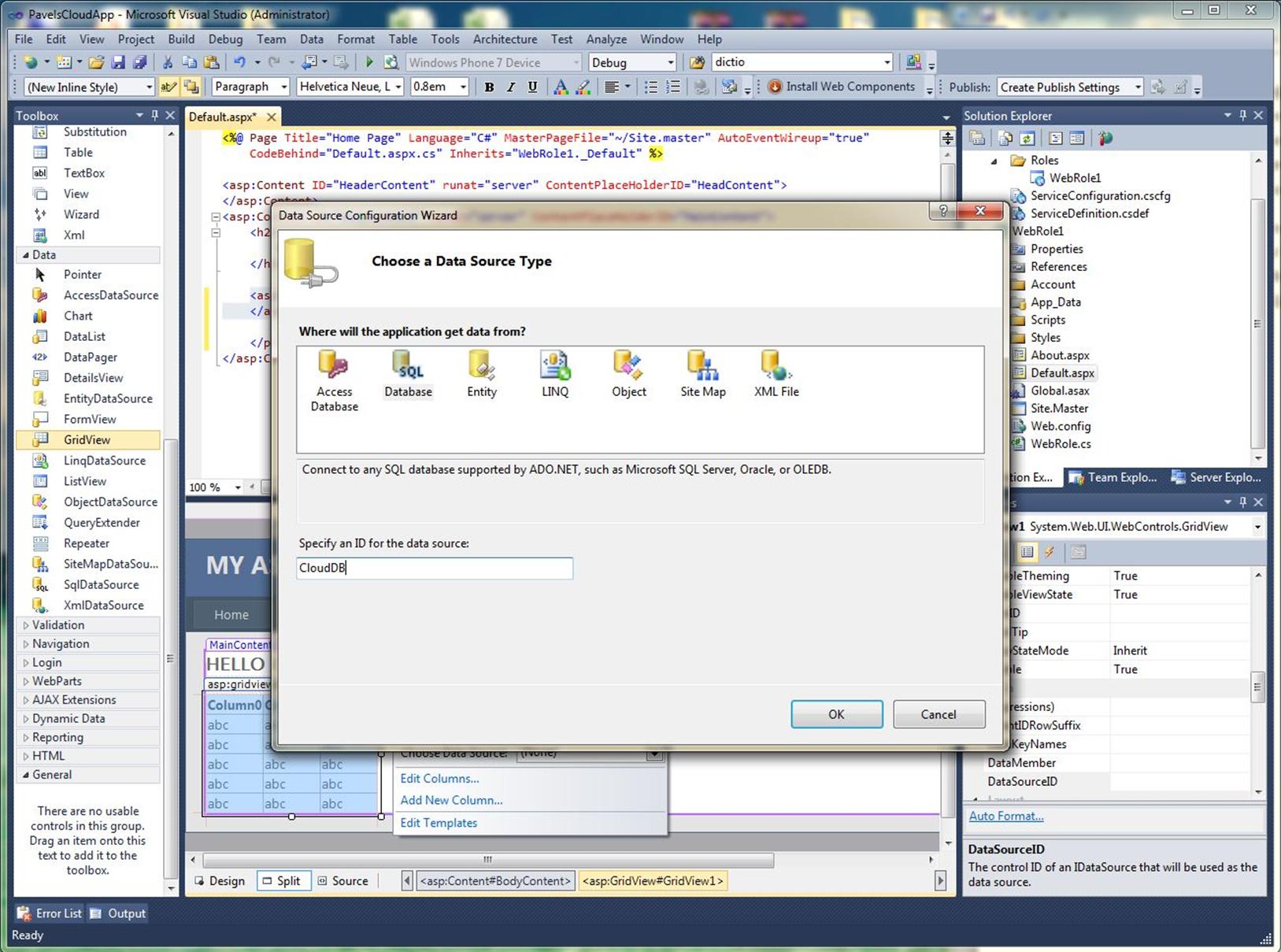
Task: Collapse the Data group in Toolbox
Action: click(x=25, y=255)
